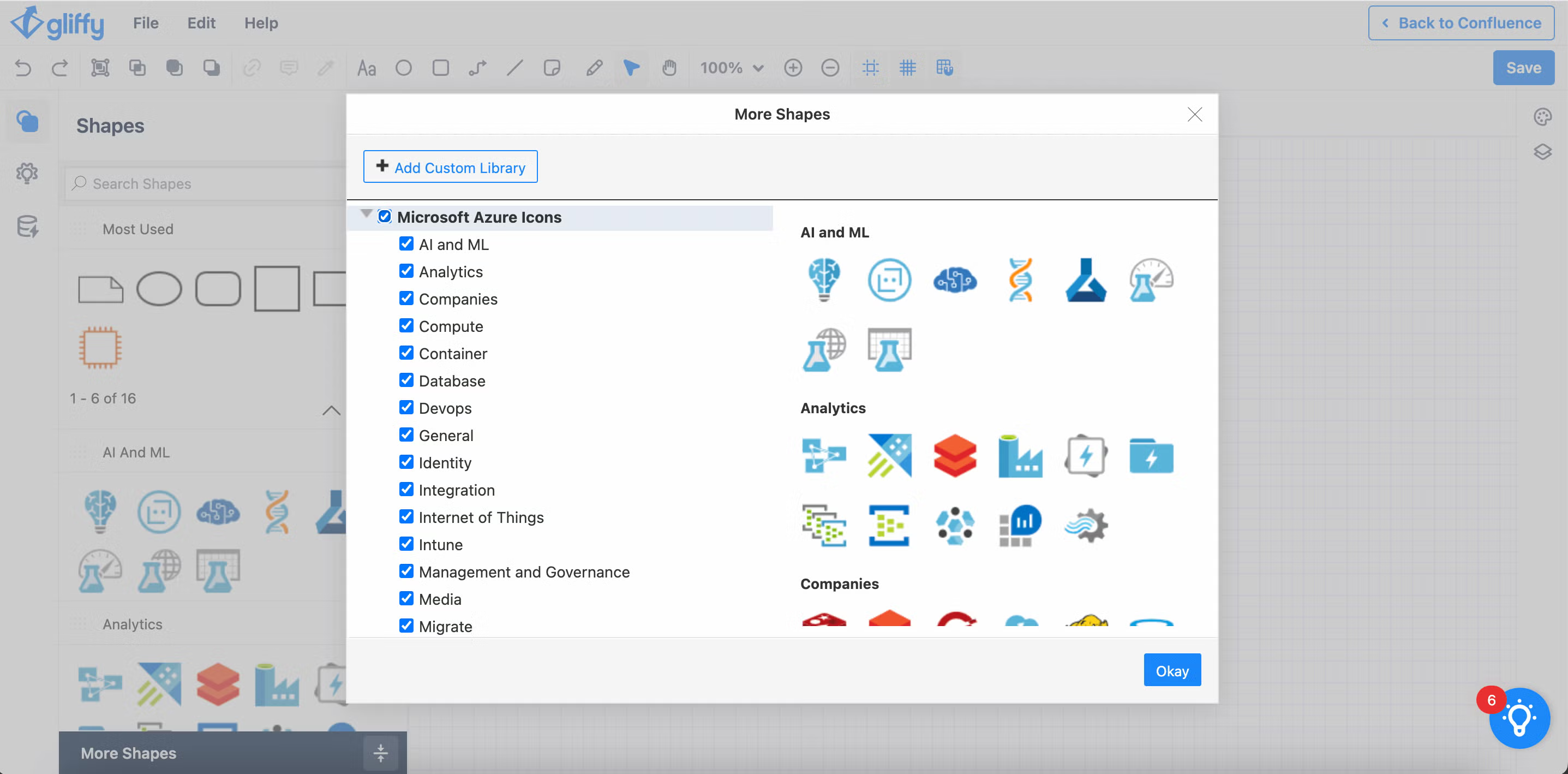Select the ellipse drawing tool
Viewport: 1568px width, 774px height.
click(404, 68)
